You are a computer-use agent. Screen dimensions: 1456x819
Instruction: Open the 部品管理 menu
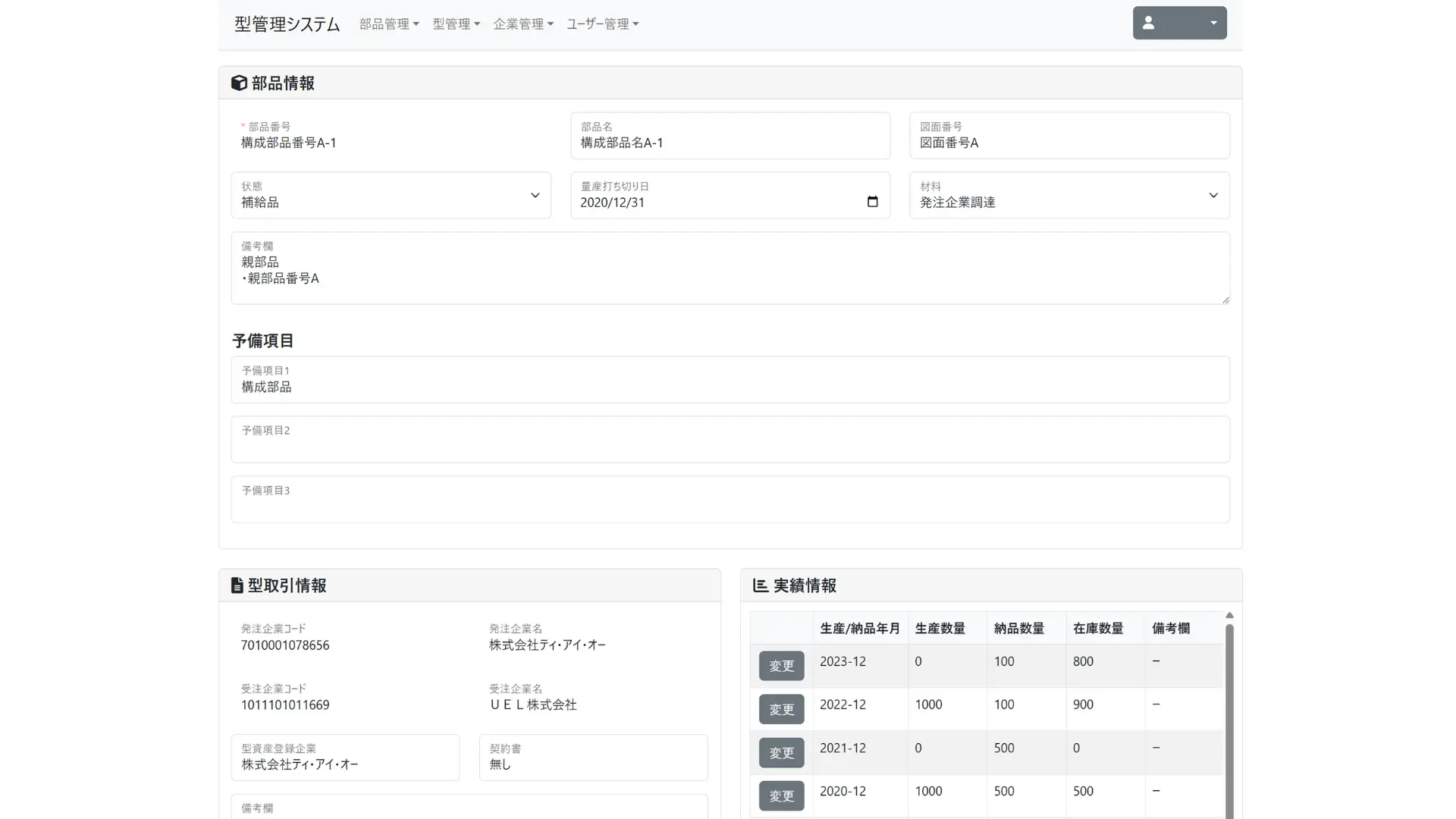(388, 24)
